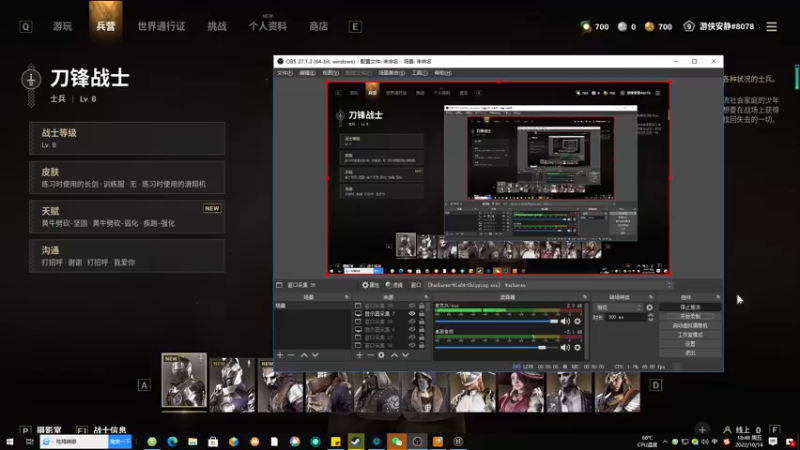Open the 帮助 menu in OBS
The height and width of the screenshot is (450, 800).
(442, 73)
